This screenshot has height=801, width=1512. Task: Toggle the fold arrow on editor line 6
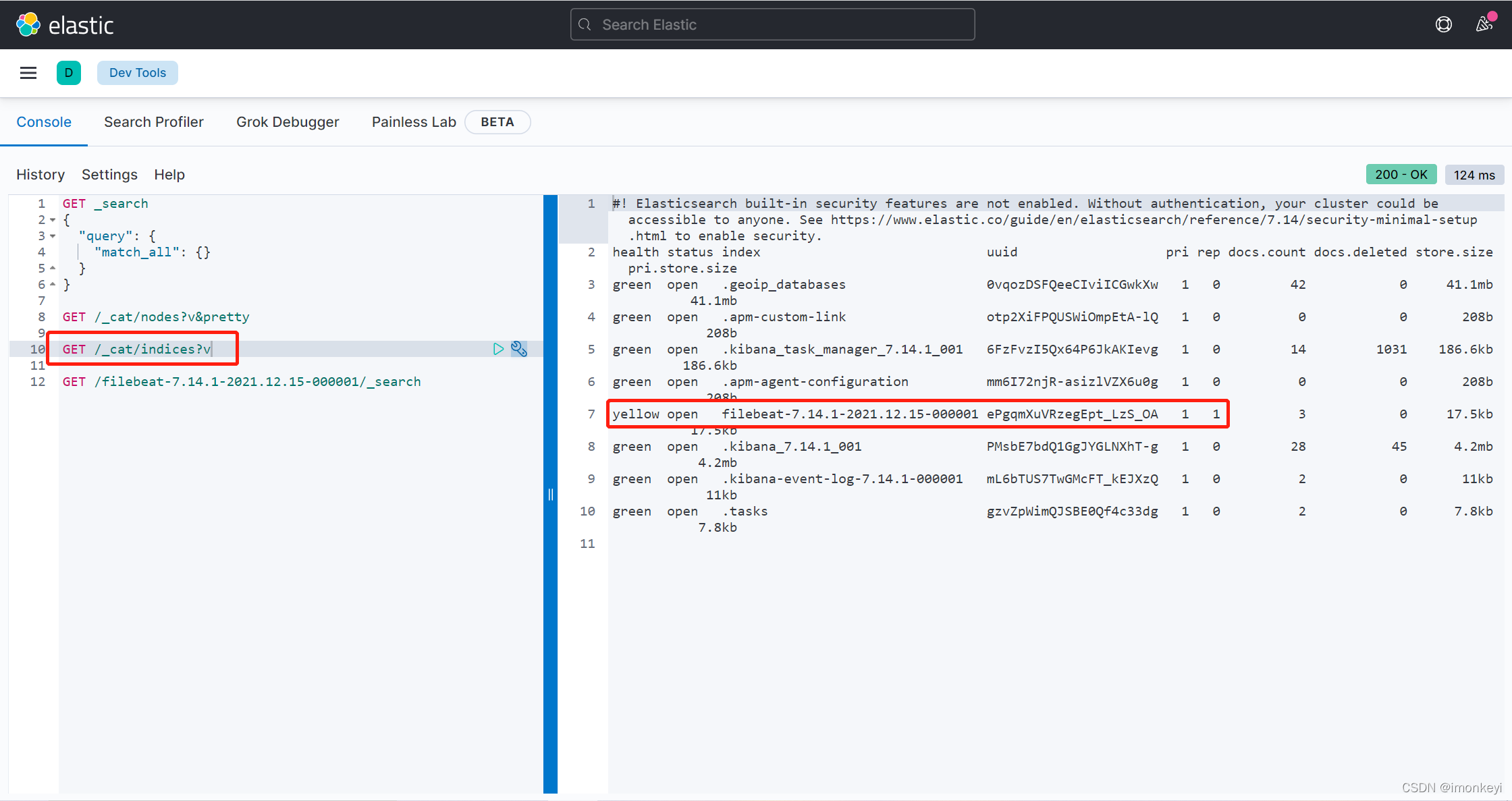(x=53, y=285)
